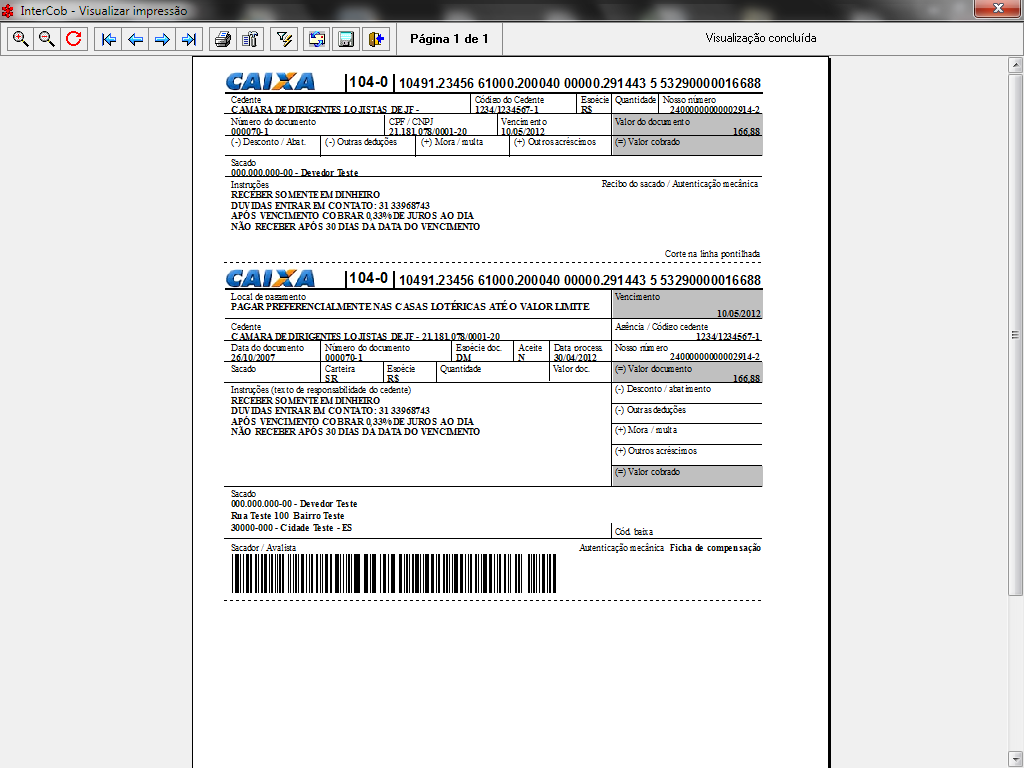Click the scrollbar down arrow
1024x768 pixels.
(1015, 759)
